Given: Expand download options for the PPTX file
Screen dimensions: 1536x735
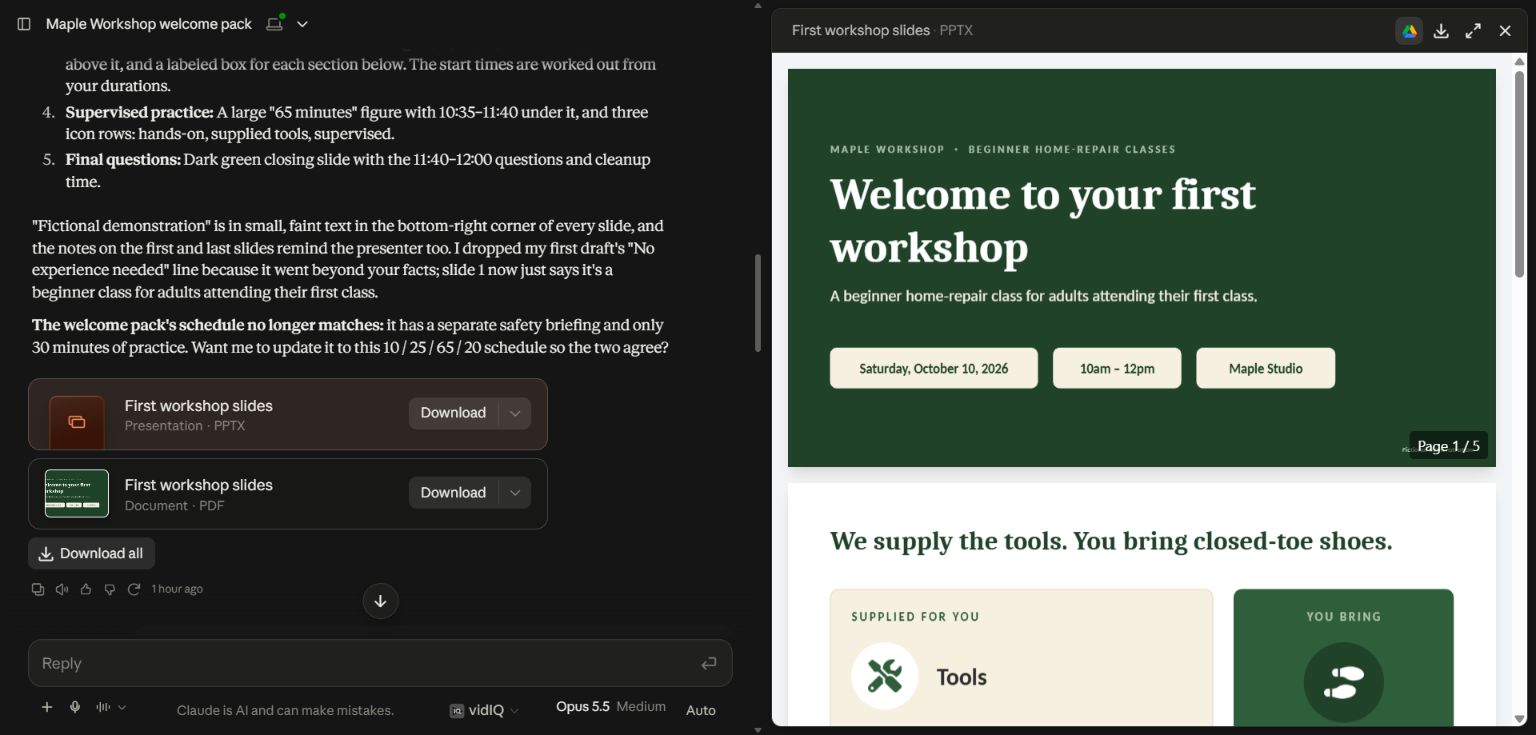Looking at the screenshot, I should [515, 413].
